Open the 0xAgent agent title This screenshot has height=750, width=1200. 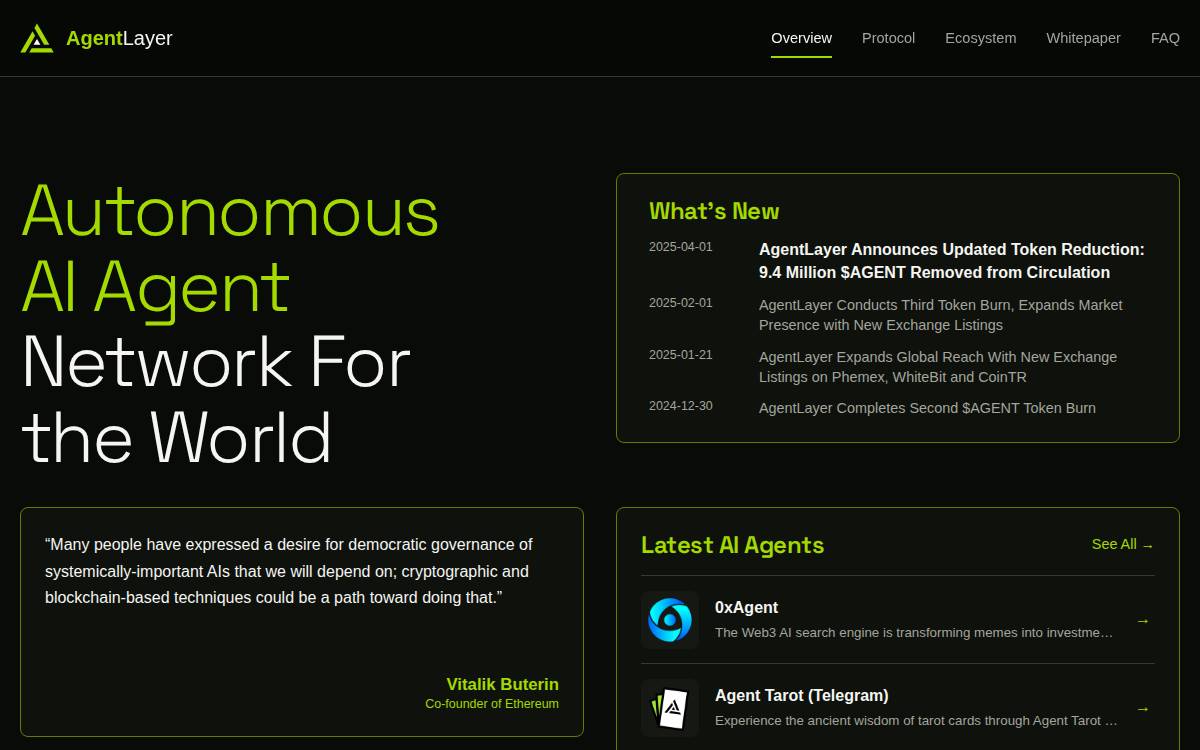(746, 607)
